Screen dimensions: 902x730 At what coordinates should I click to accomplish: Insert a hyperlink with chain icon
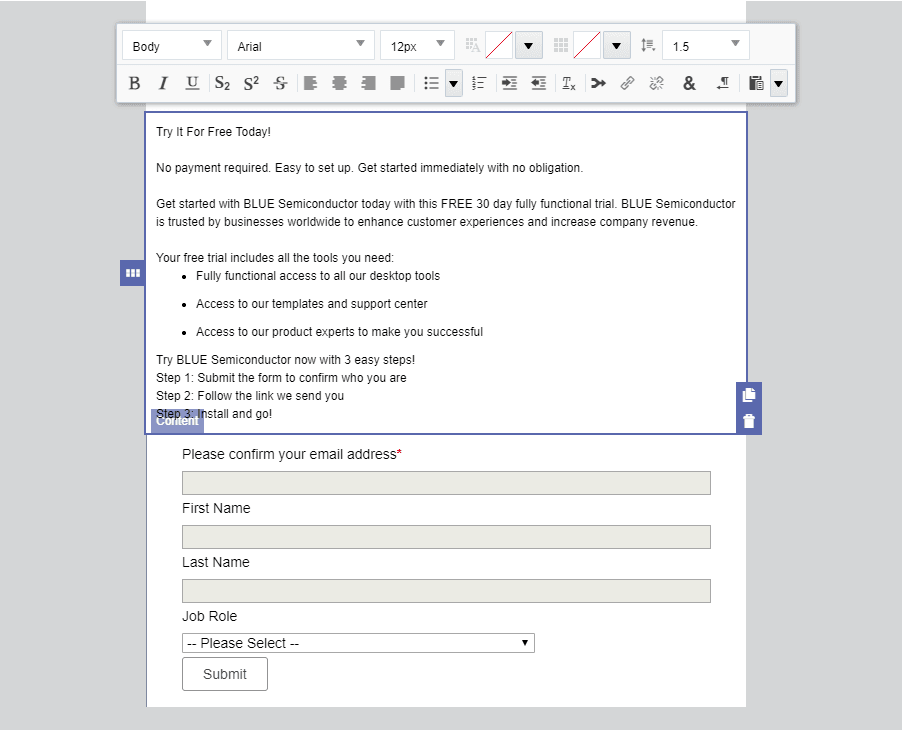click(x=628, y=83)
